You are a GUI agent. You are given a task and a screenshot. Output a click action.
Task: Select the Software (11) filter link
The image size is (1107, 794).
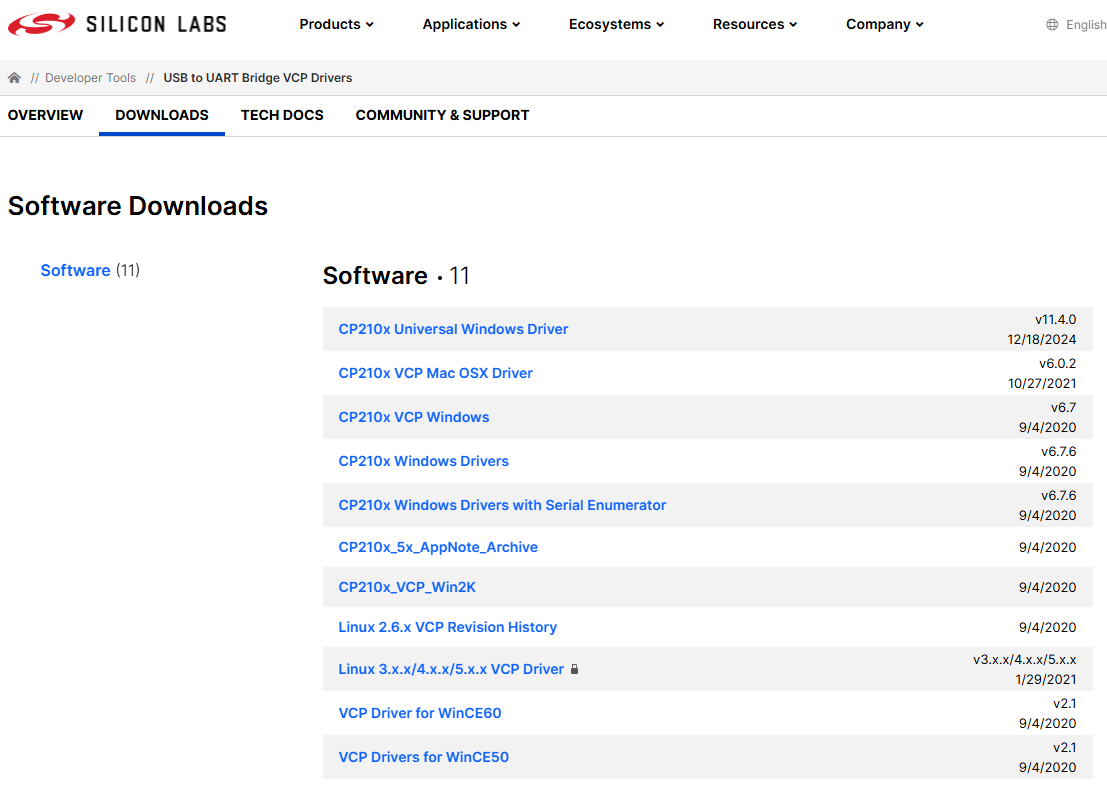point(90,270)
